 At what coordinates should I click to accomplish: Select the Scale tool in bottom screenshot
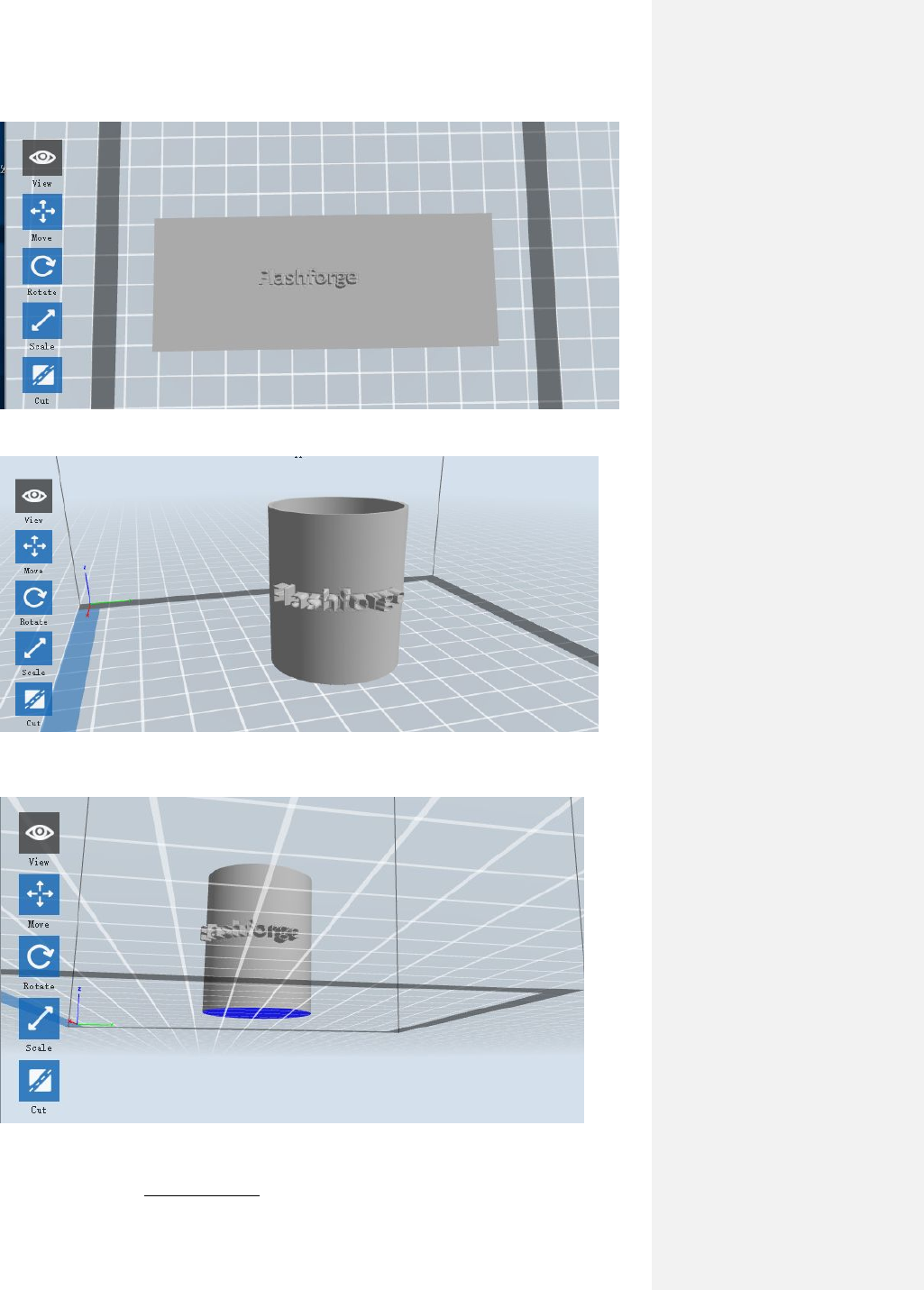point(40,1019)
